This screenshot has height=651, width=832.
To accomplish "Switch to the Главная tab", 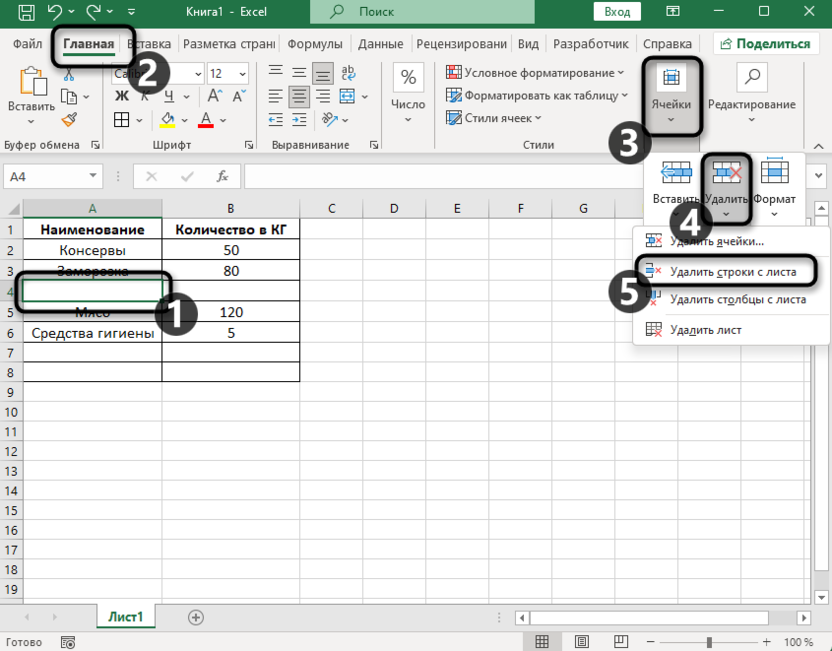I will 89,44.
